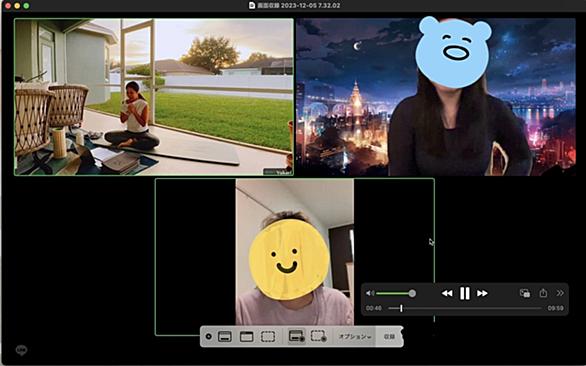Viewport: 586px width, 366px height.
Task: Select capture selected window mode
Action: (x=246, y=336)
